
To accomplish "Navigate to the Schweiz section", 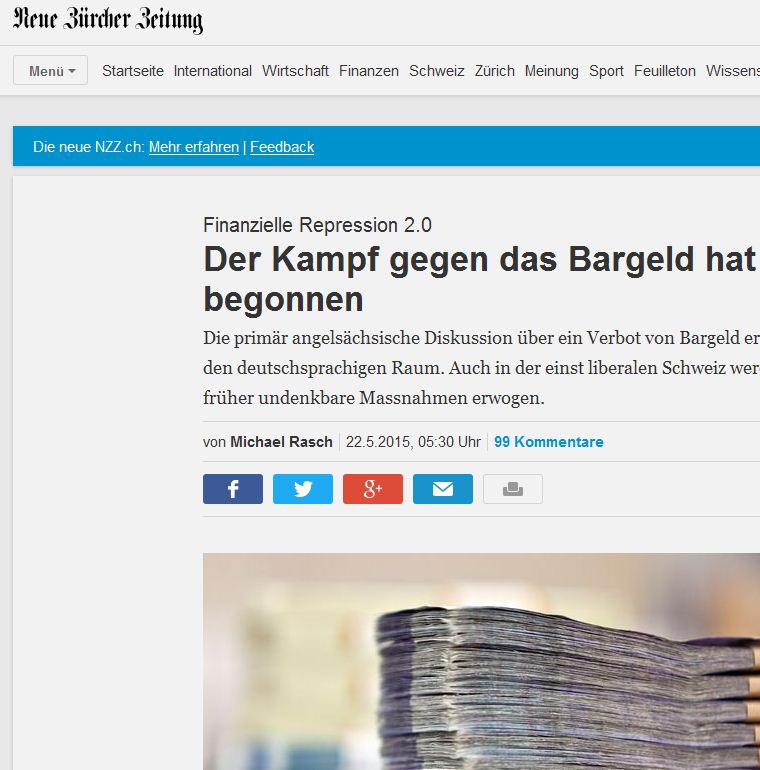I will [436, 71].
